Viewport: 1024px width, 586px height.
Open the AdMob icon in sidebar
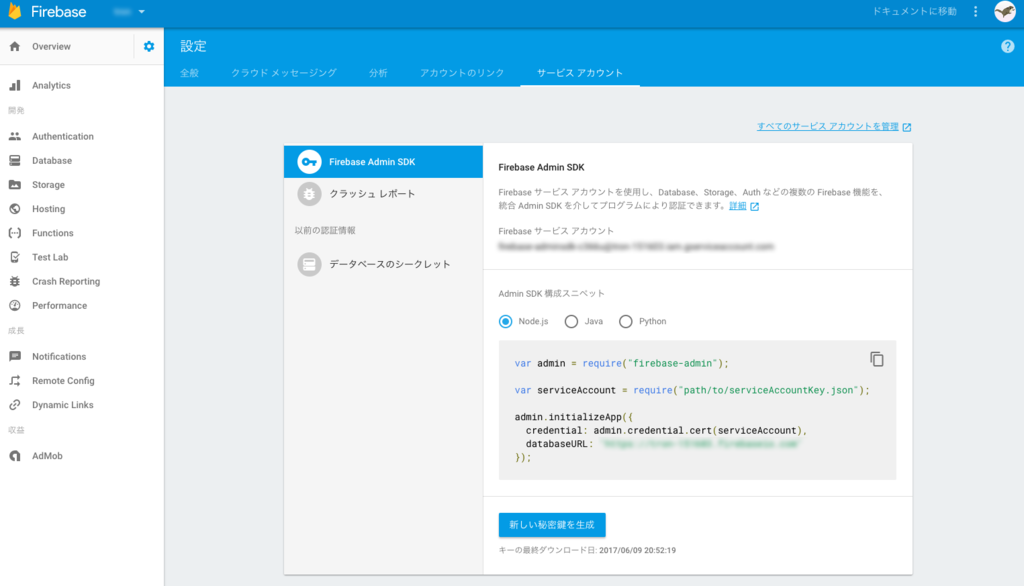pyautogui.click(x=14, y=456)
